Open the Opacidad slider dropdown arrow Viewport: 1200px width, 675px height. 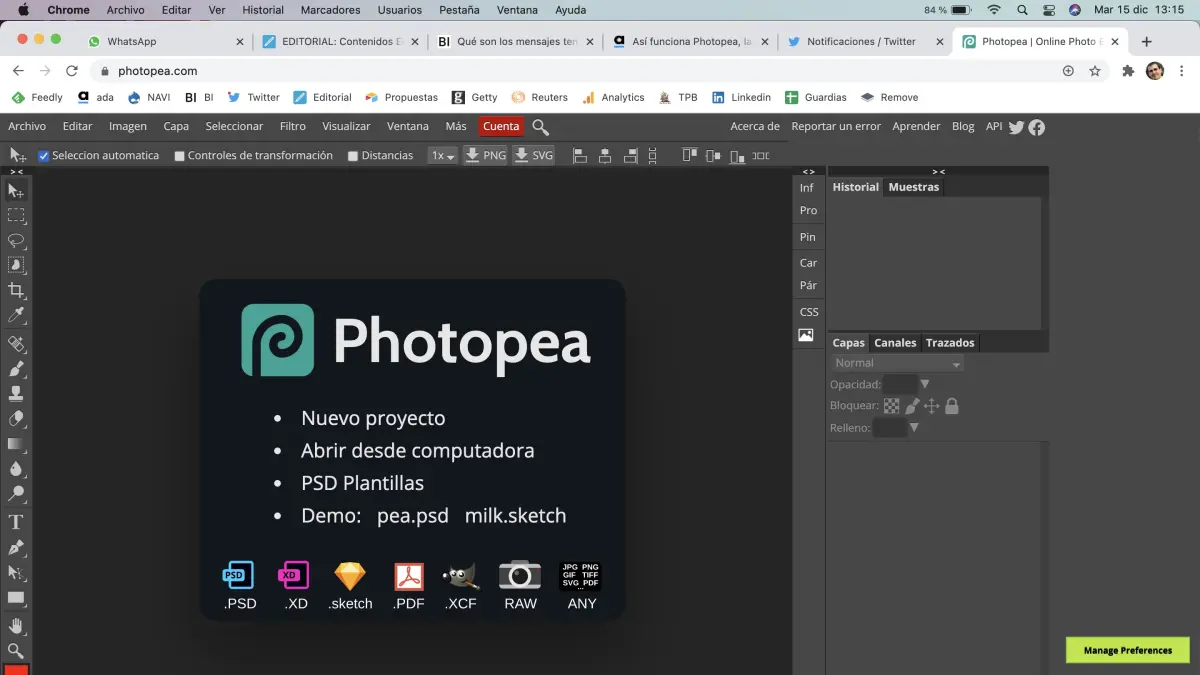pyautogui.click(x=925, y=384)
